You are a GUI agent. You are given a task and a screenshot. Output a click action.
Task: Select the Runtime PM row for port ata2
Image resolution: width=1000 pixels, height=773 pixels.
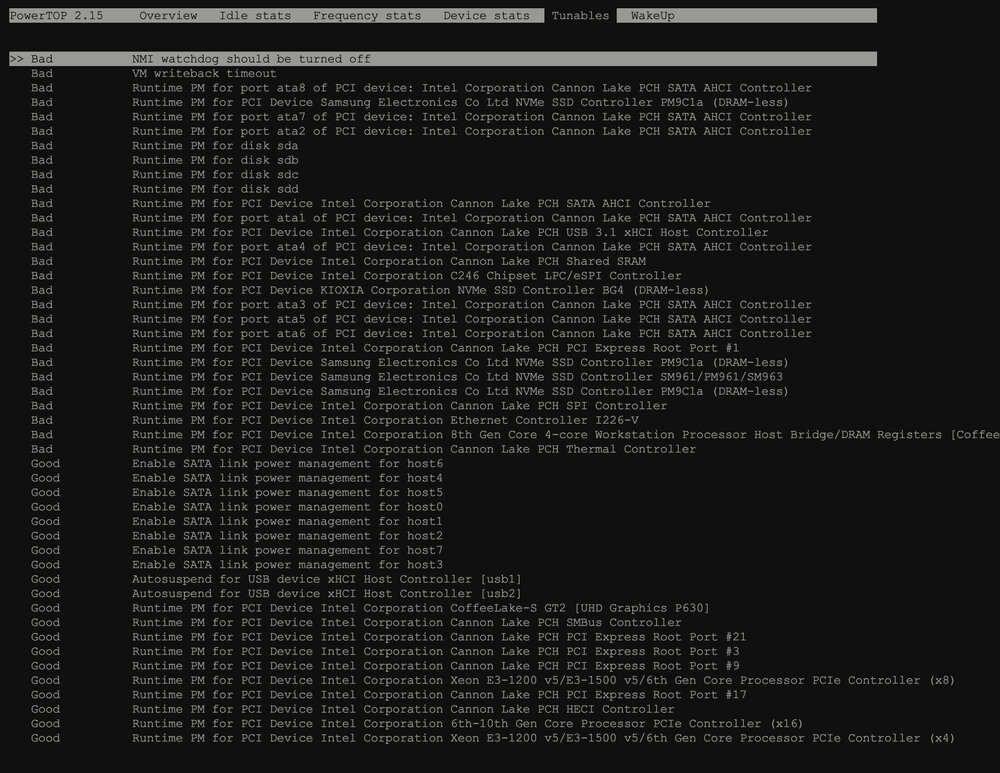[421, 131]
